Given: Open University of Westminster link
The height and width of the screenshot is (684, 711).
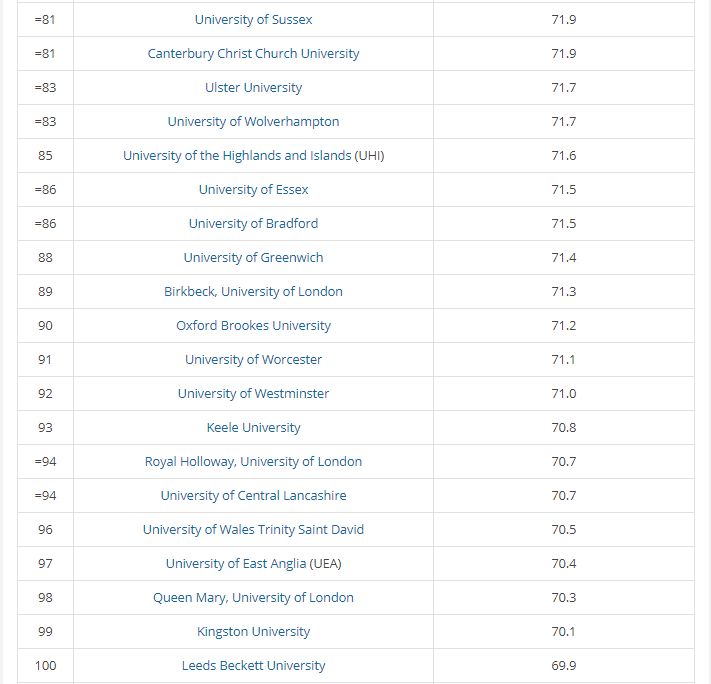Looking at the screenshot, I should click(x=253, y=394).
